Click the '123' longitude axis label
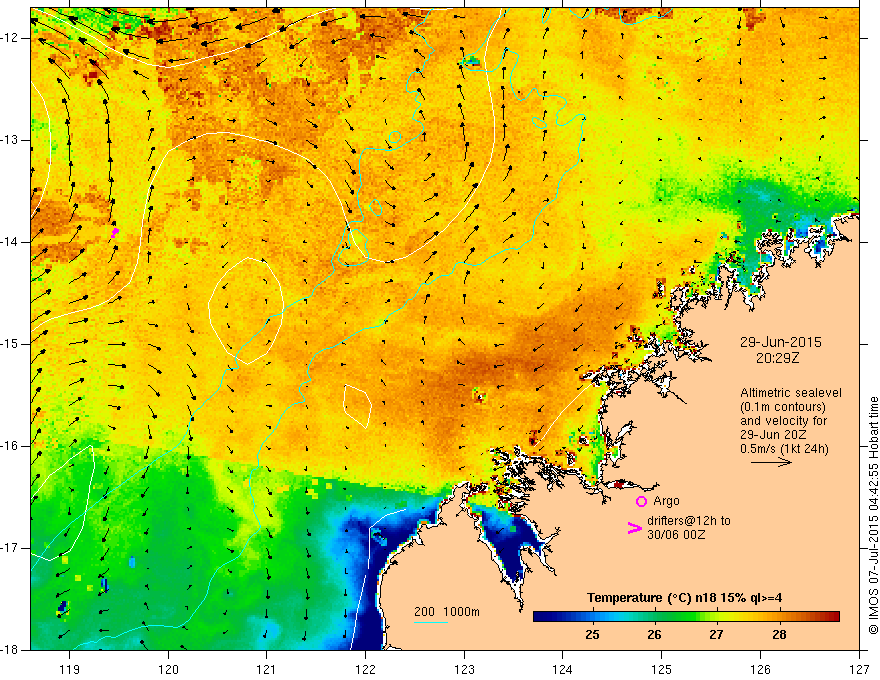Image resolution: width=880 pixels, height=680 pixels. 464,669
